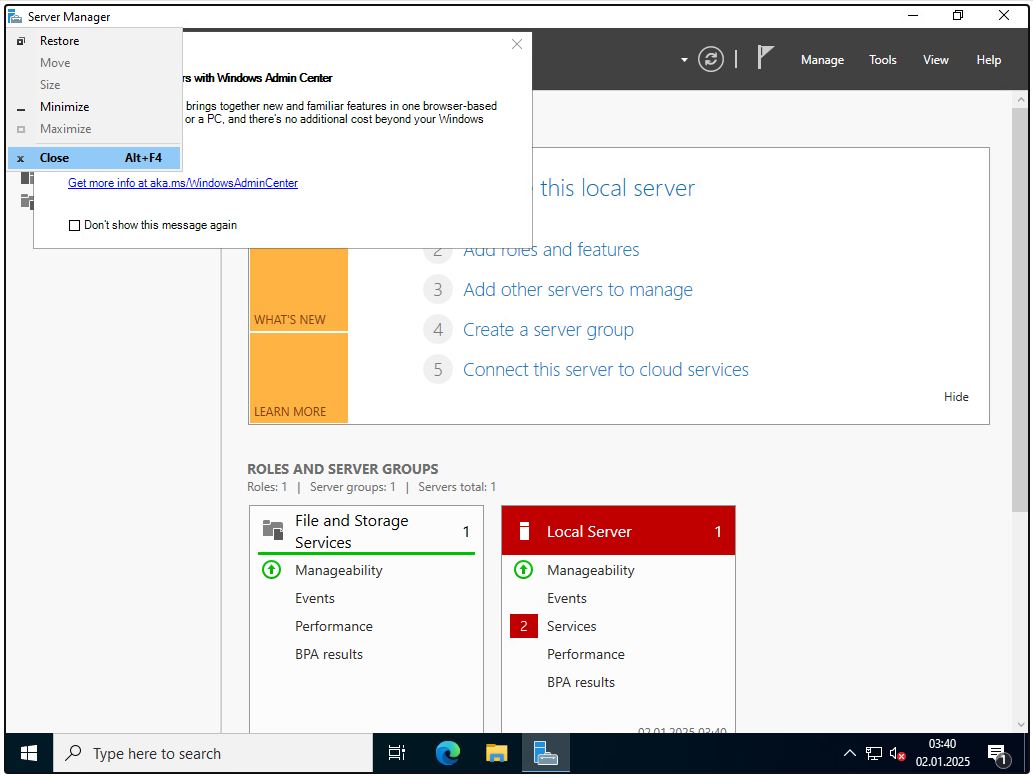Screen dimensions: 1033x777
Task: Click scrollbar down arrow
Action: tap(1020, 725)
